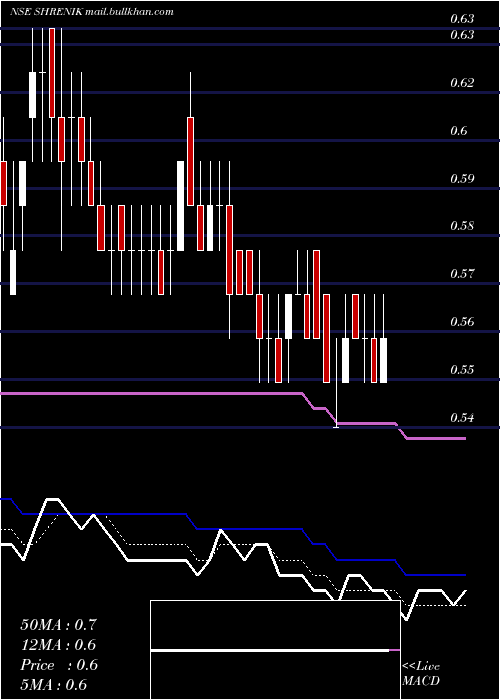
Task: Select the 0.56 price axis label
Action: pos(462,321)
